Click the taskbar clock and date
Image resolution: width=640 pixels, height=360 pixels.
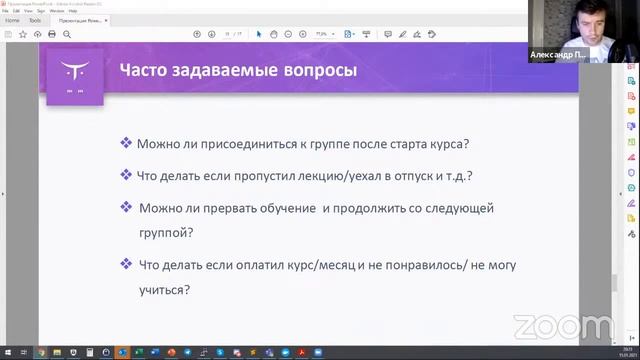627,352
